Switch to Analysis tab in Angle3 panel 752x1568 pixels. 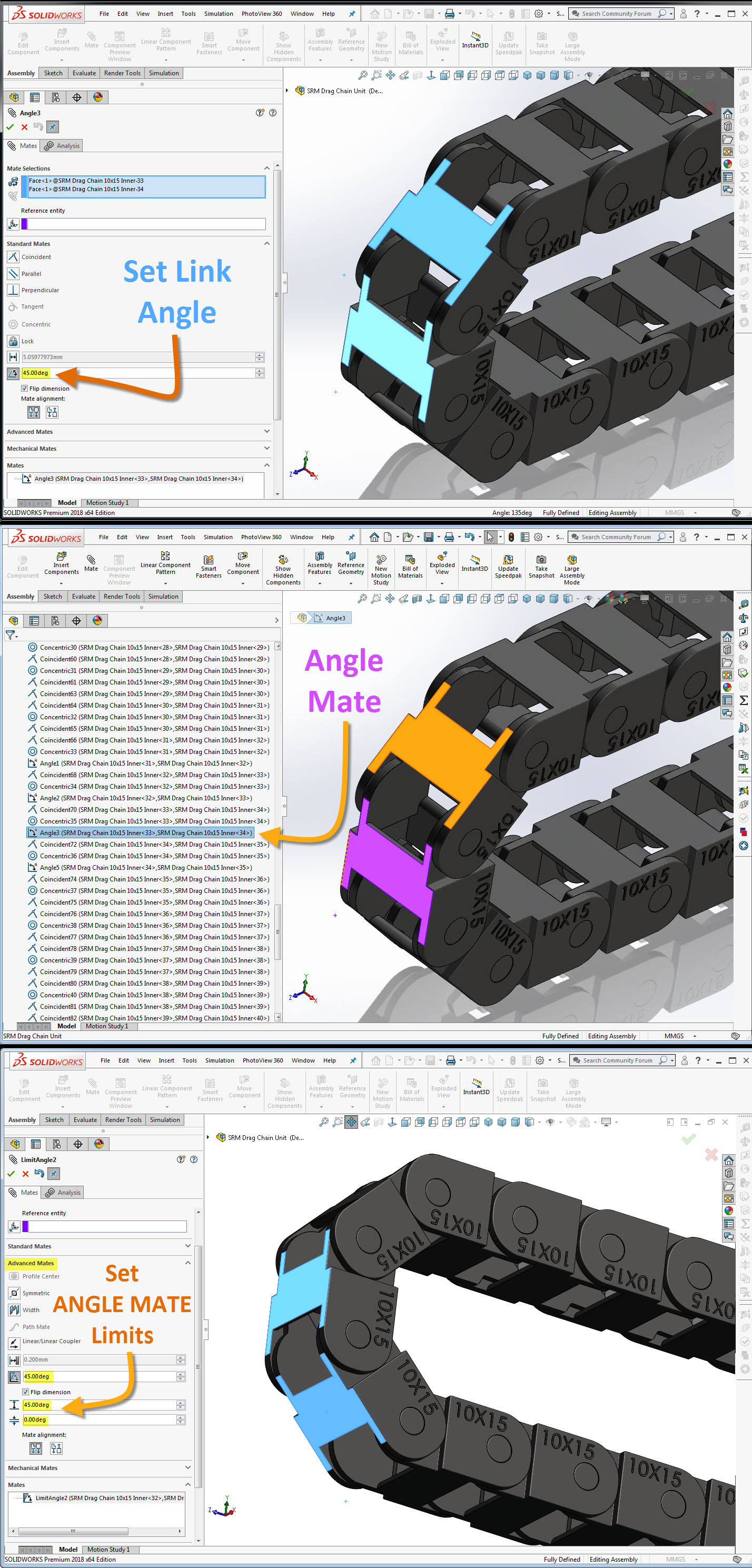[62, 145]
